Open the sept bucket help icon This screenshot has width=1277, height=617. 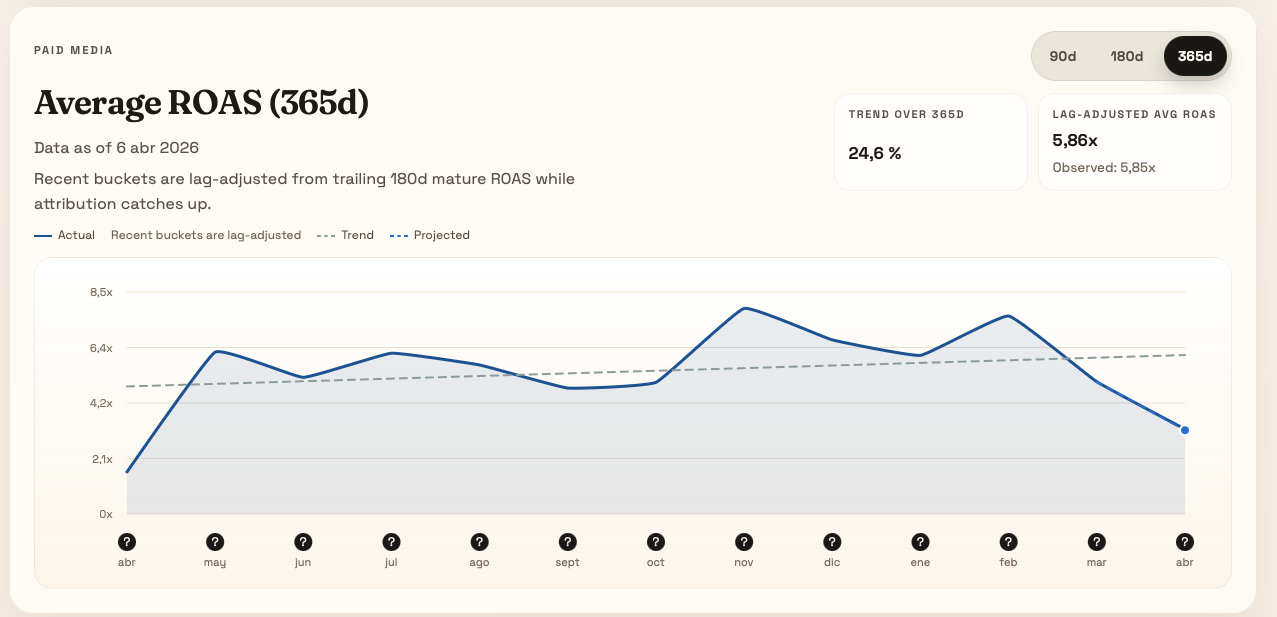pos(567,540)
